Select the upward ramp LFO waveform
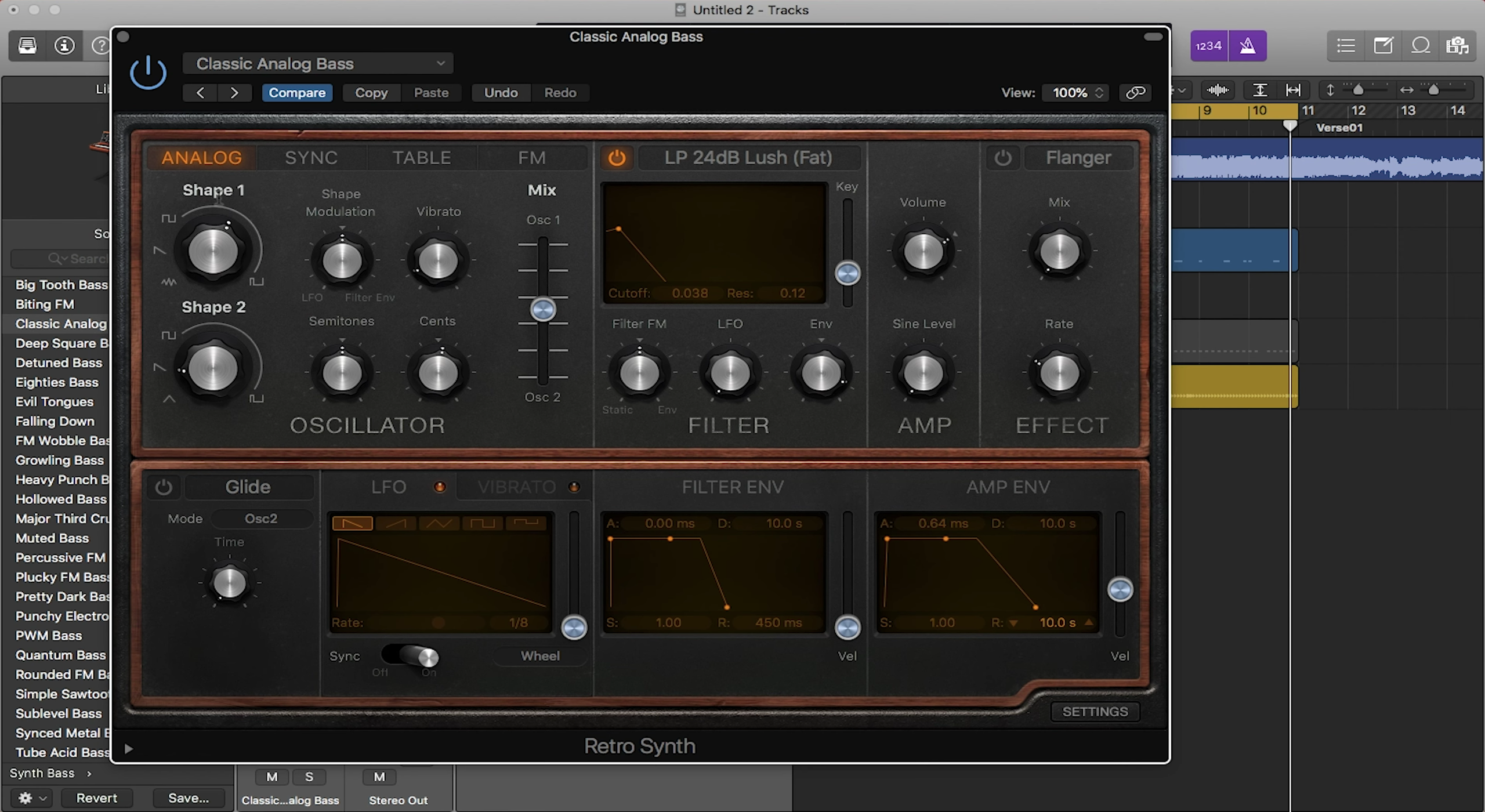 (x=396, y=524)
